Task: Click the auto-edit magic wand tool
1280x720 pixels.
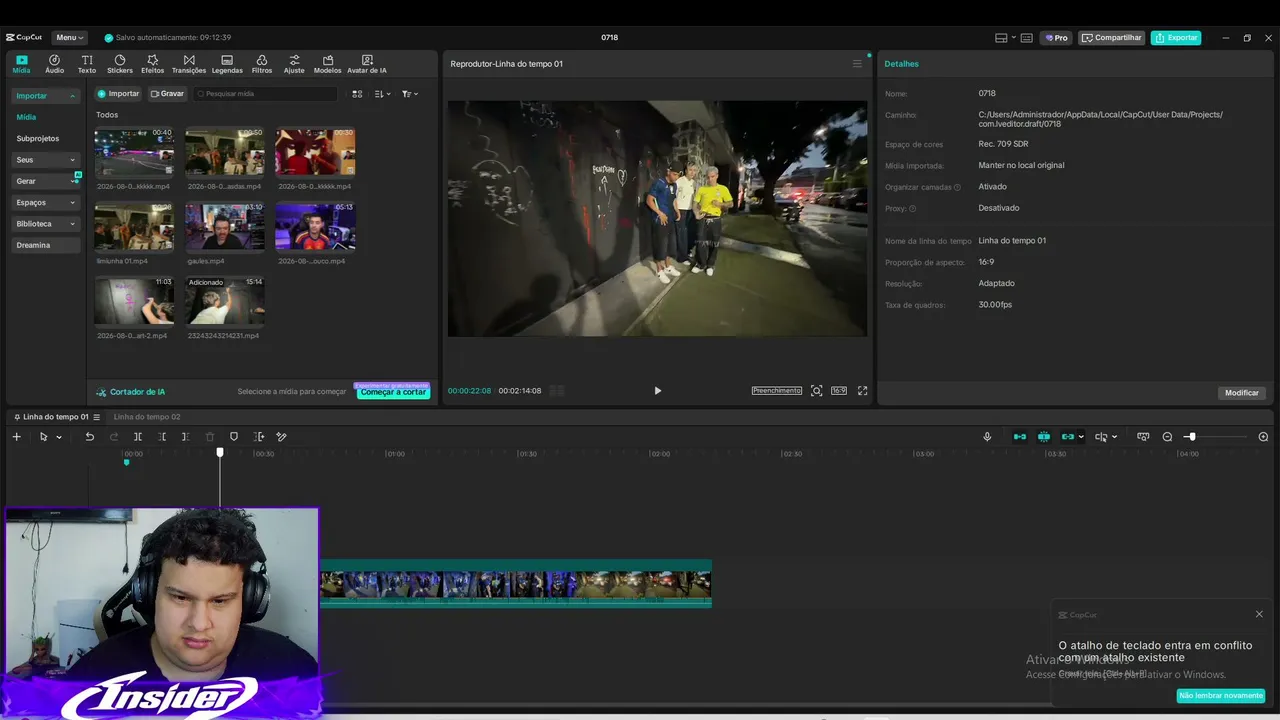Action: point(281,437)
